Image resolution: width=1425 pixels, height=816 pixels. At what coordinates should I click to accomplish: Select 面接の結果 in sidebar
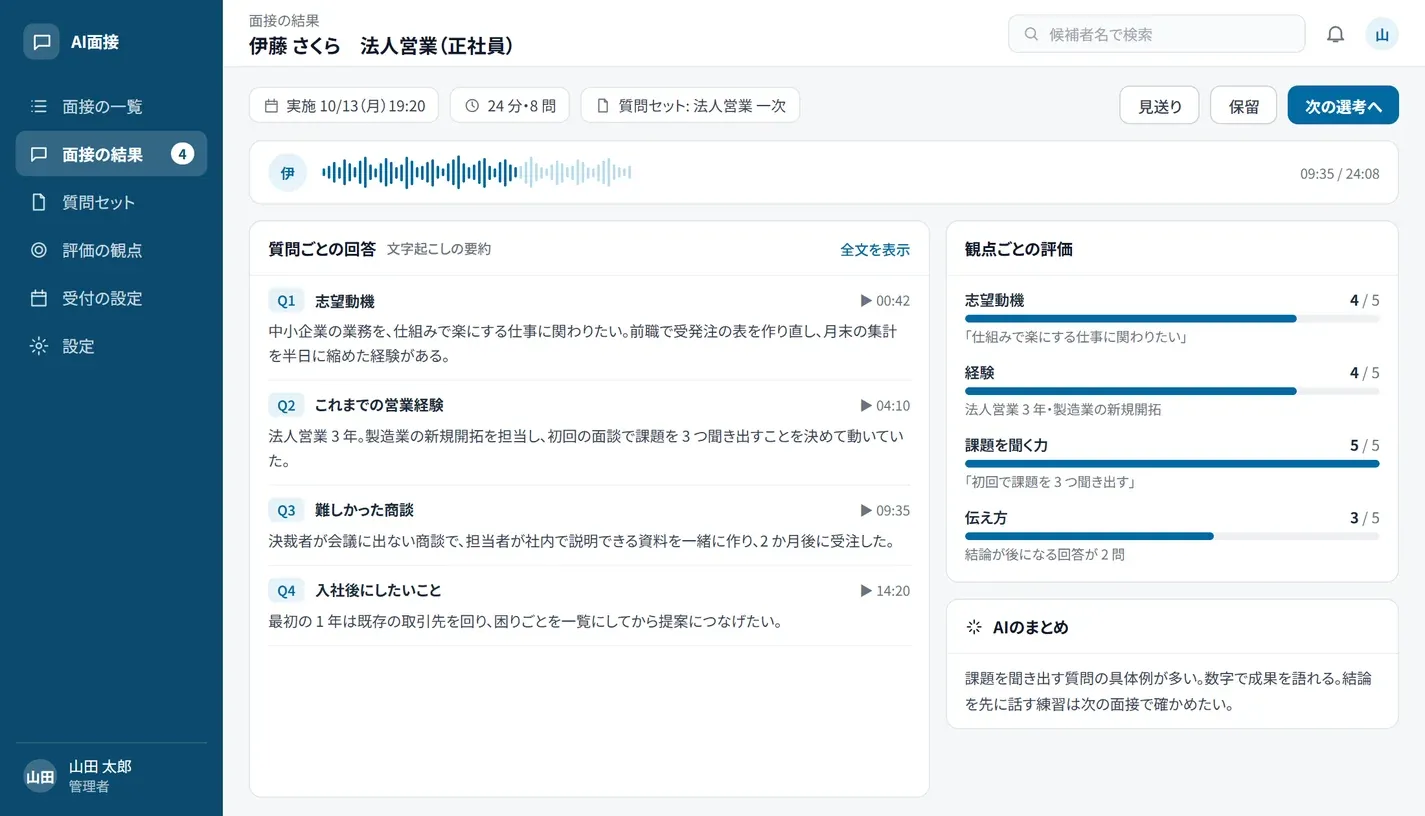tap(111, 154)
